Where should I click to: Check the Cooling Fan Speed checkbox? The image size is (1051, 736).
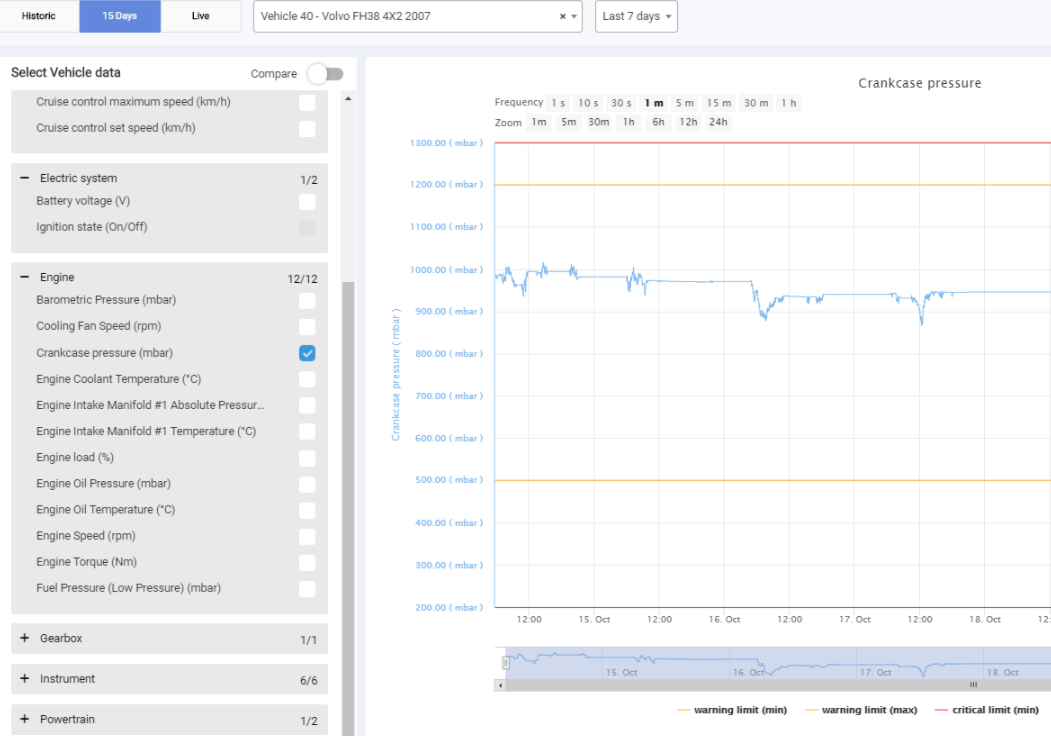(307, 327)
